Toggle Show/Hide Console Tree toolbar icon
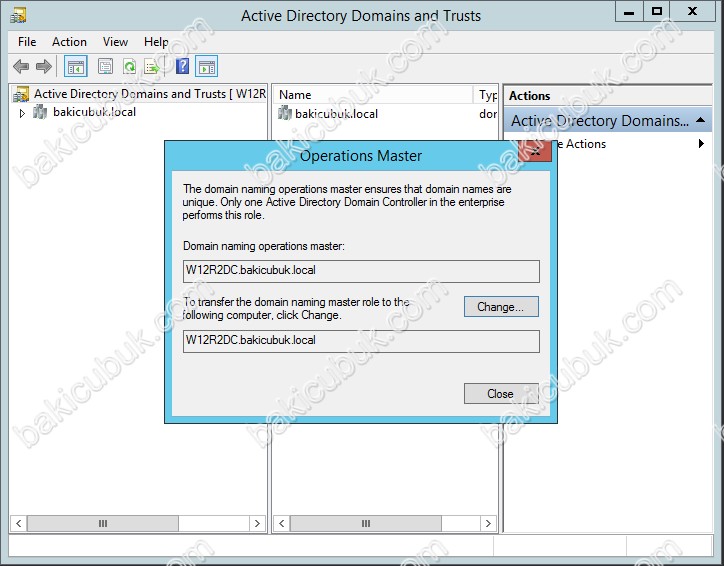This screenshot has width=724, height=566. (76, 67)
